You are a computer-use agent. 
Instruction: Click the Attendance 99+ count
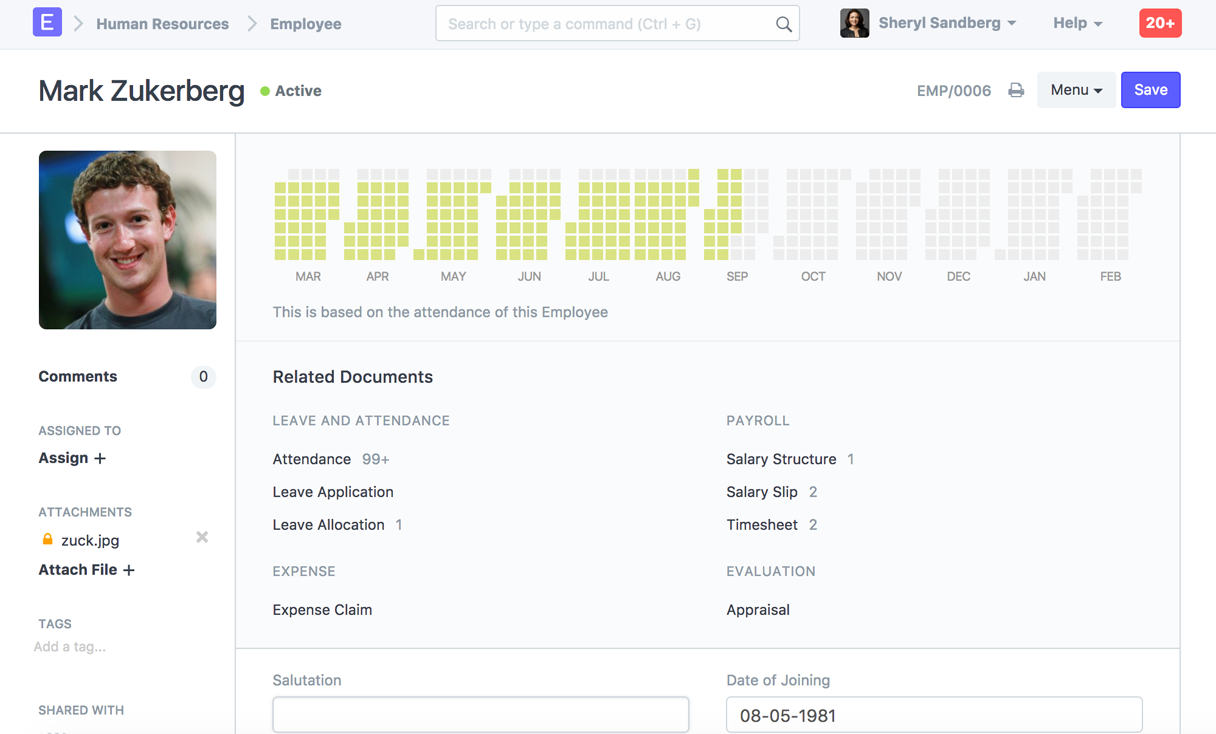[x=376, y=459]
